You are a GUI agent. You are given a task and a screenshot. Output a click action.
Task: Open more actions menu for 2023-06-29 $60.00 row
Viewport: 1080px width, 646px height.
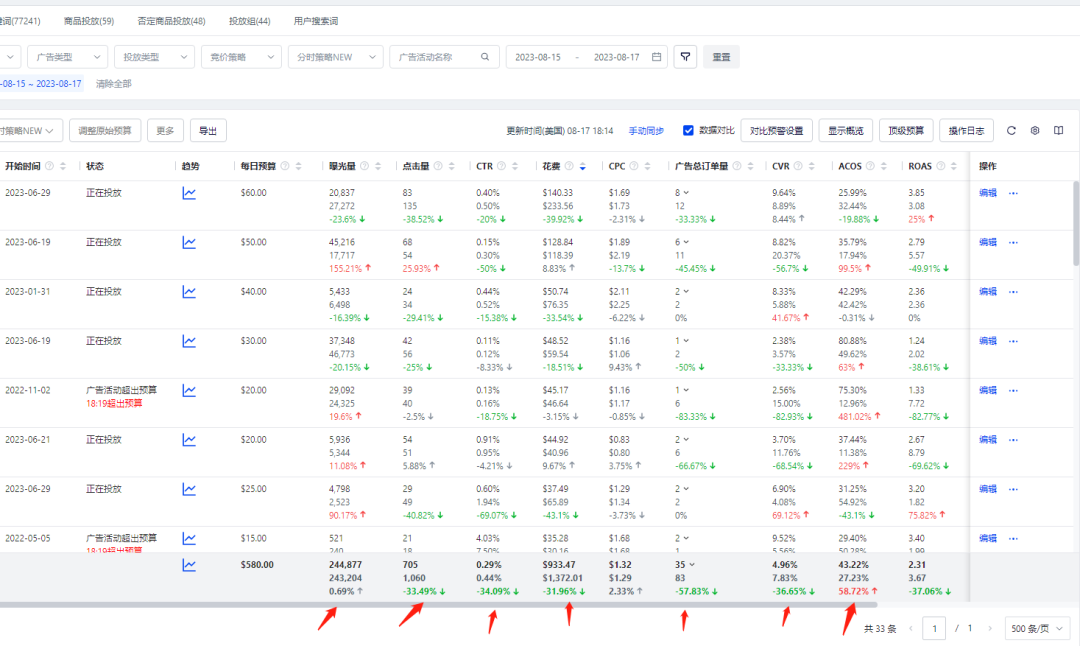pos(1013,194)
